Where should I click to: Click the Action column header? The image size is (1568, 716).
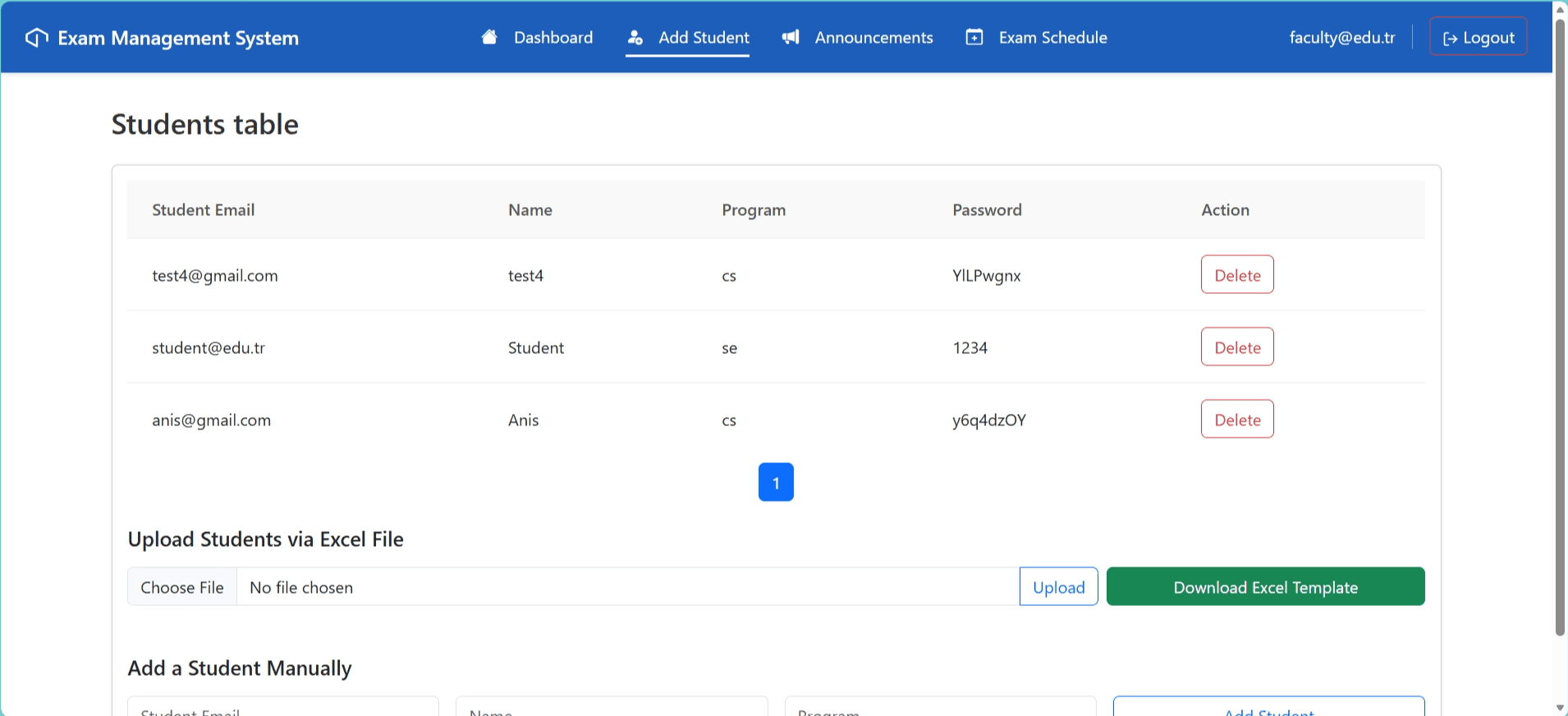1225,210
